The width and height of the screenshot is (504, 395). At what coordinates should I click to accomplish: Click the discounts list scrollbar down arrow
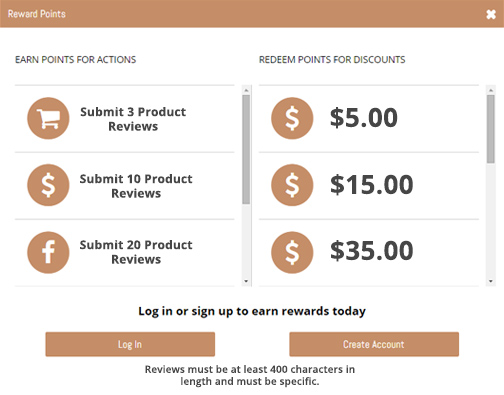coord(491,281)
